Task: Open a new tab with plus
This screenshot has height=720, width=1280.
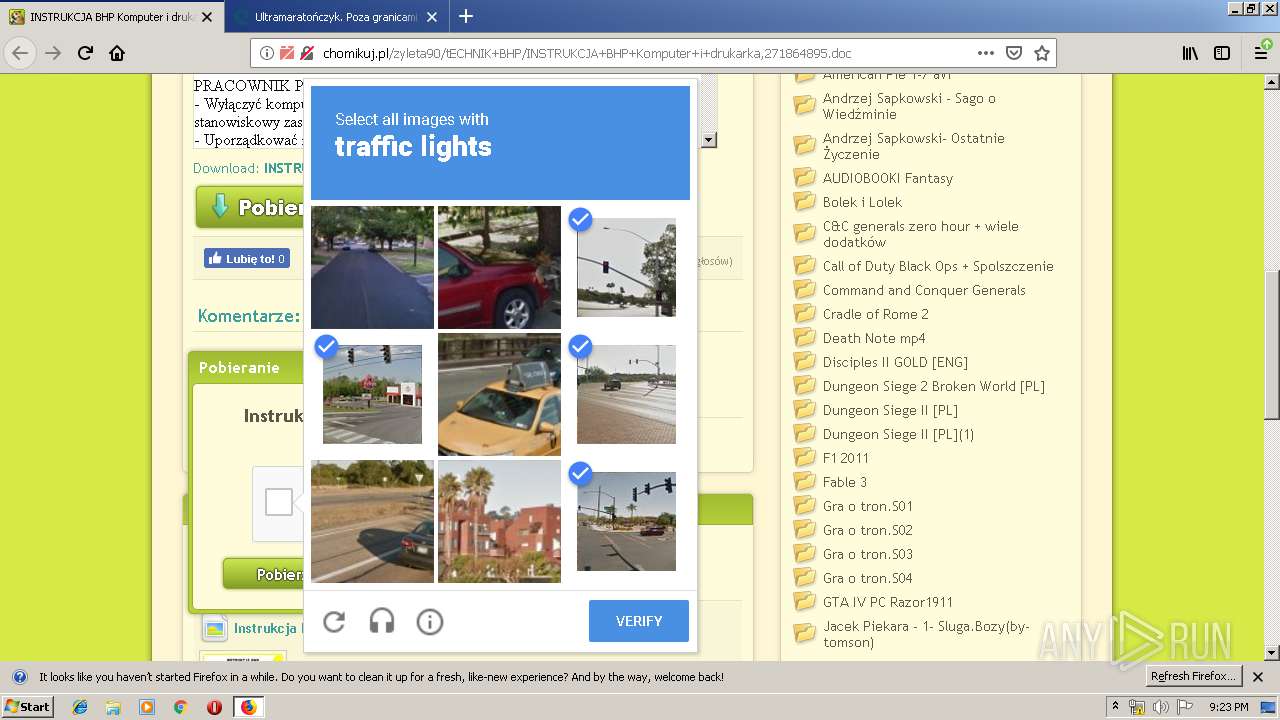Action: pyautogui.click(x=465, y=16)
